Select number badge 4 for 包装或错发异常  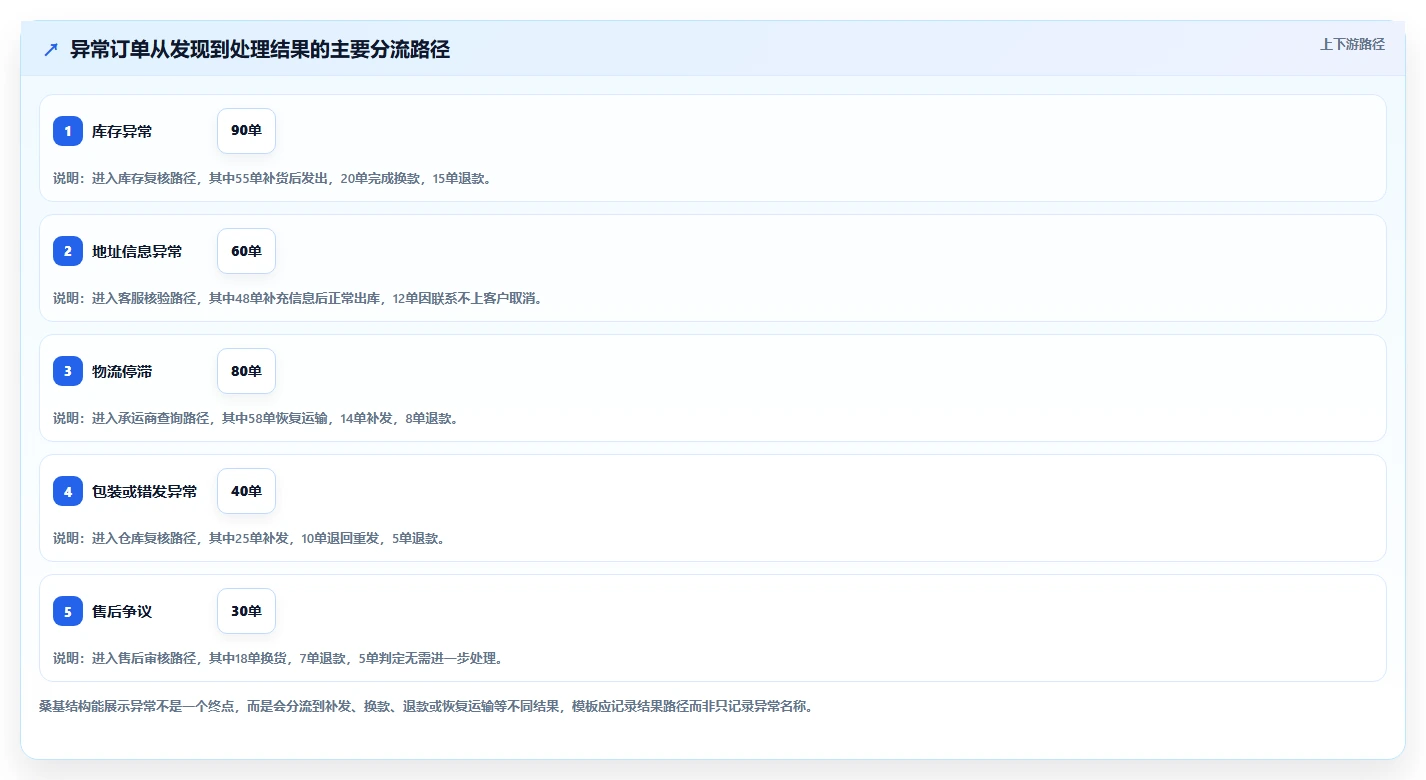[68, 491]
